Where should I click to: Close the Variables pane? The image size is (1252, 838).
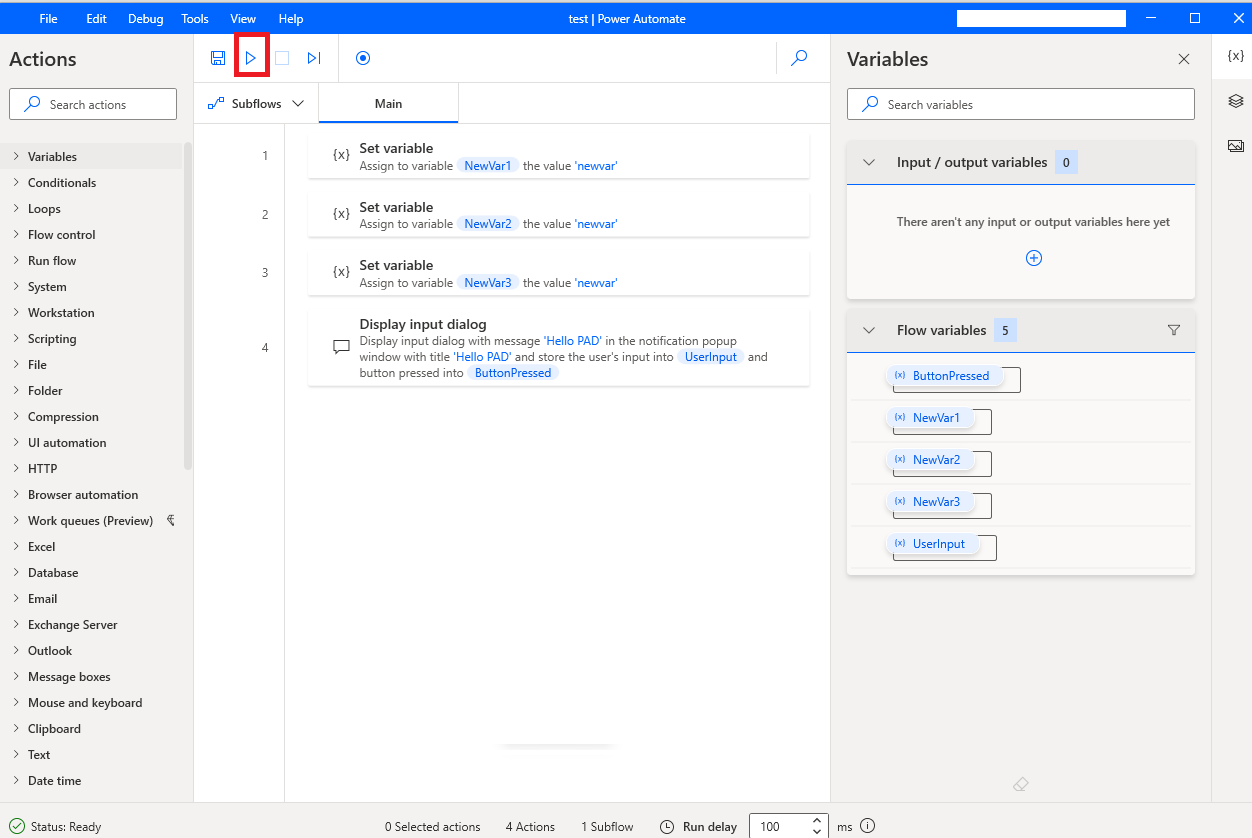pos(1184,59)
